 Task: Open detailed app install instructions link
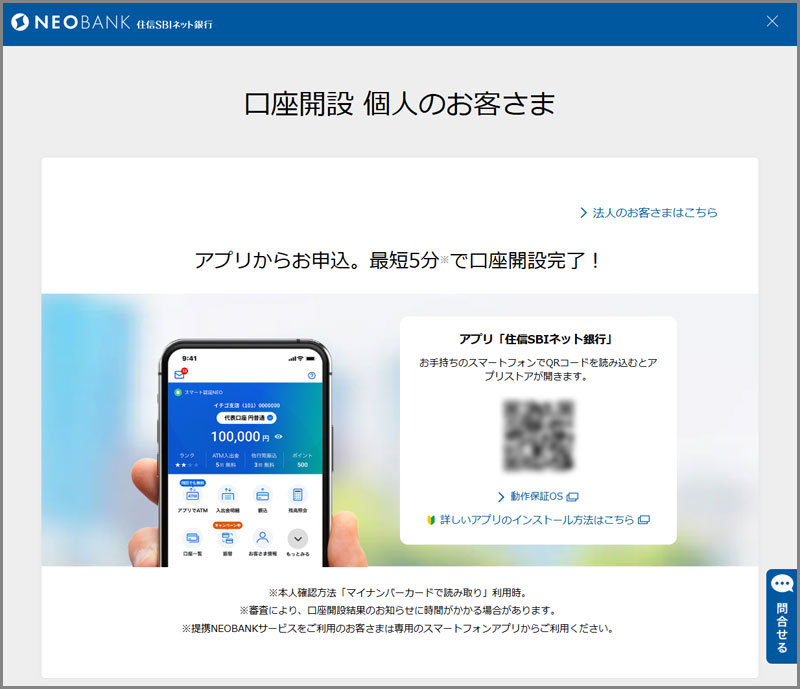pos(538,520)
